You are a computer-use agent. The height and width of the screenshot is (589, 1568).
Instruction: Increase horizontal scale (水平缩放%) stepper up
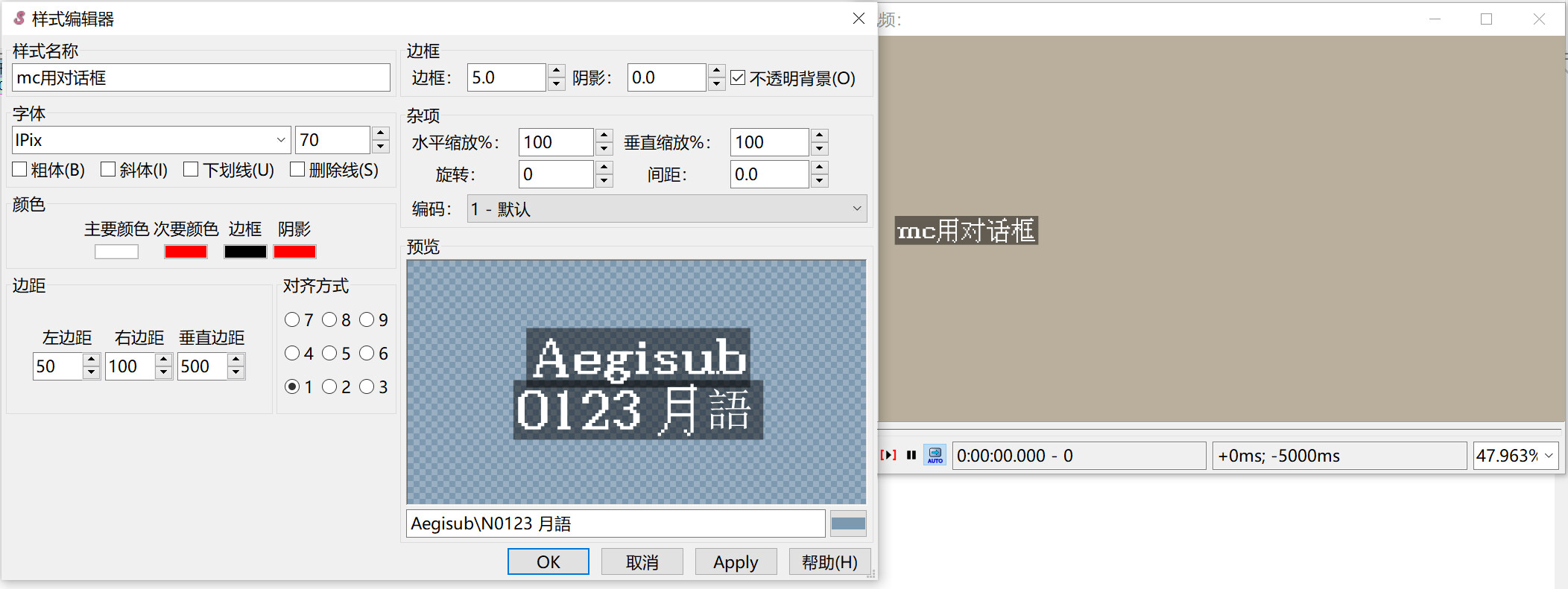tap(604, 136)
